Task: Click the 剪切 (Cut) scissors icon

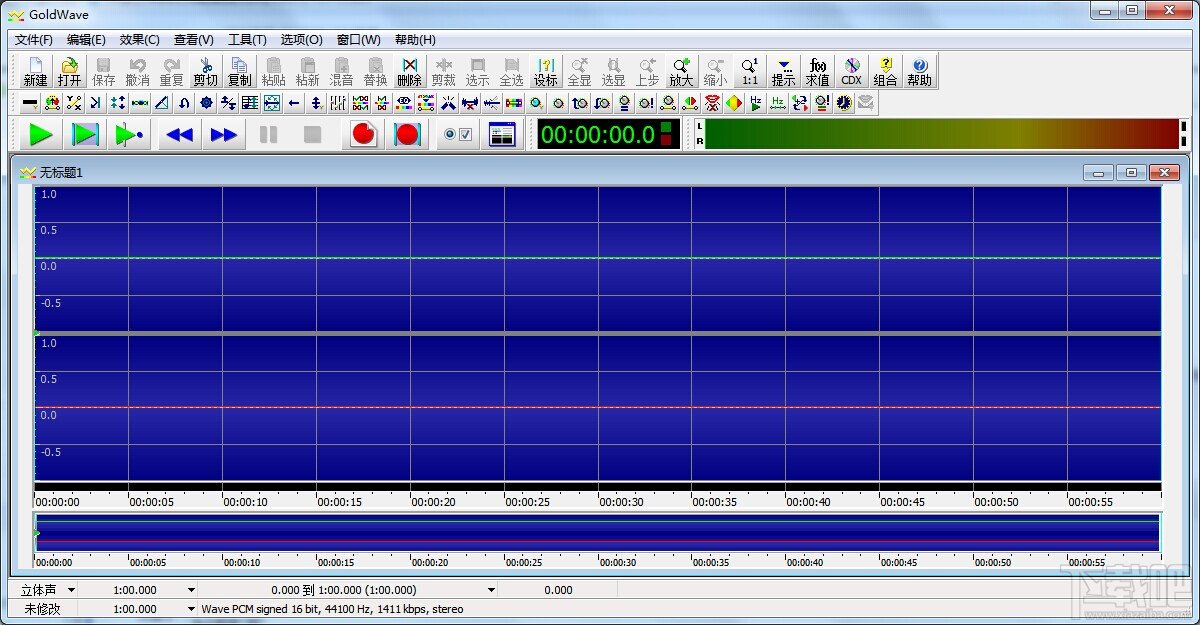Action: [x=205, y=70]
